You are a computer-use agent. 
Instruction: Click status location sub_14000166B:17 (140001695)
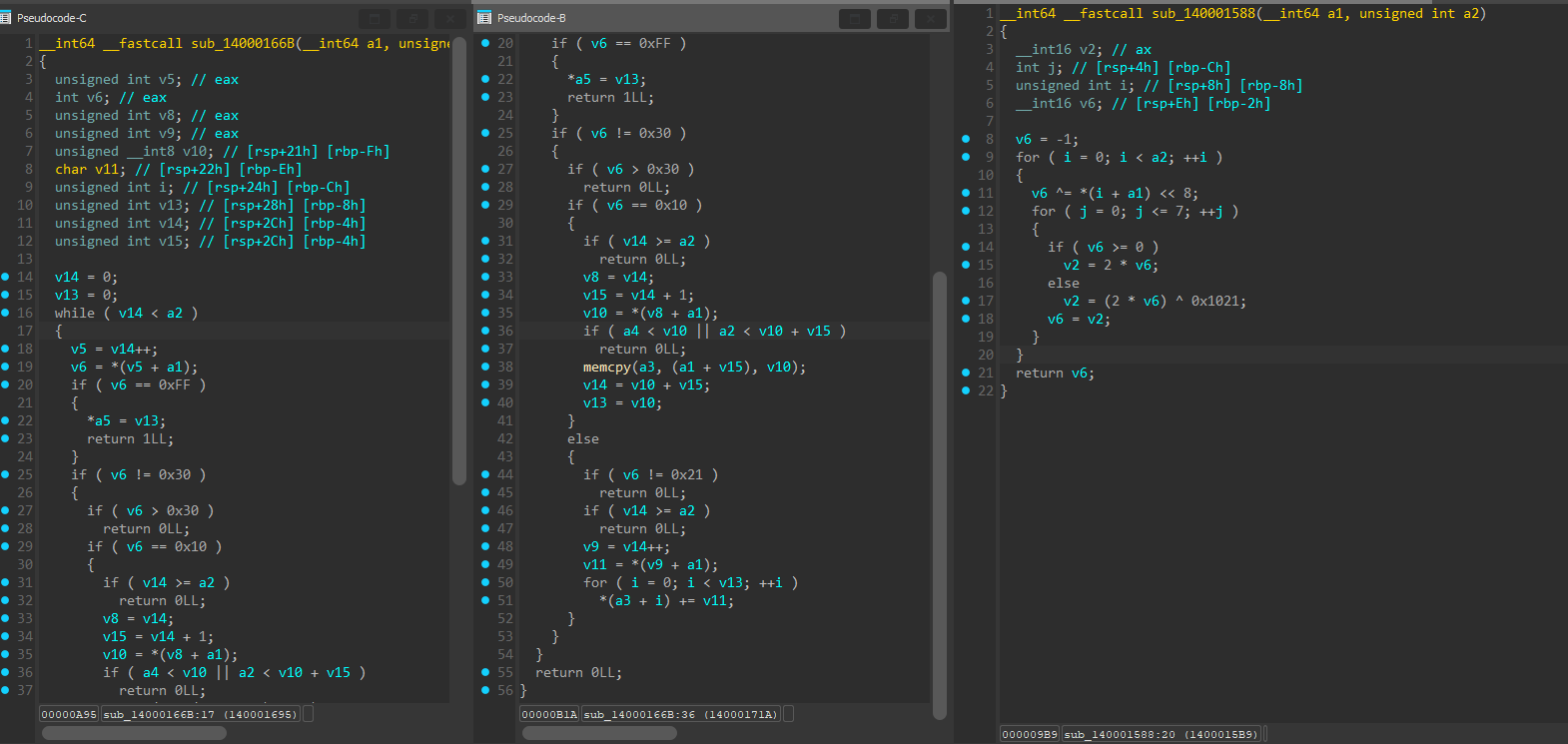tap(200, 714)
